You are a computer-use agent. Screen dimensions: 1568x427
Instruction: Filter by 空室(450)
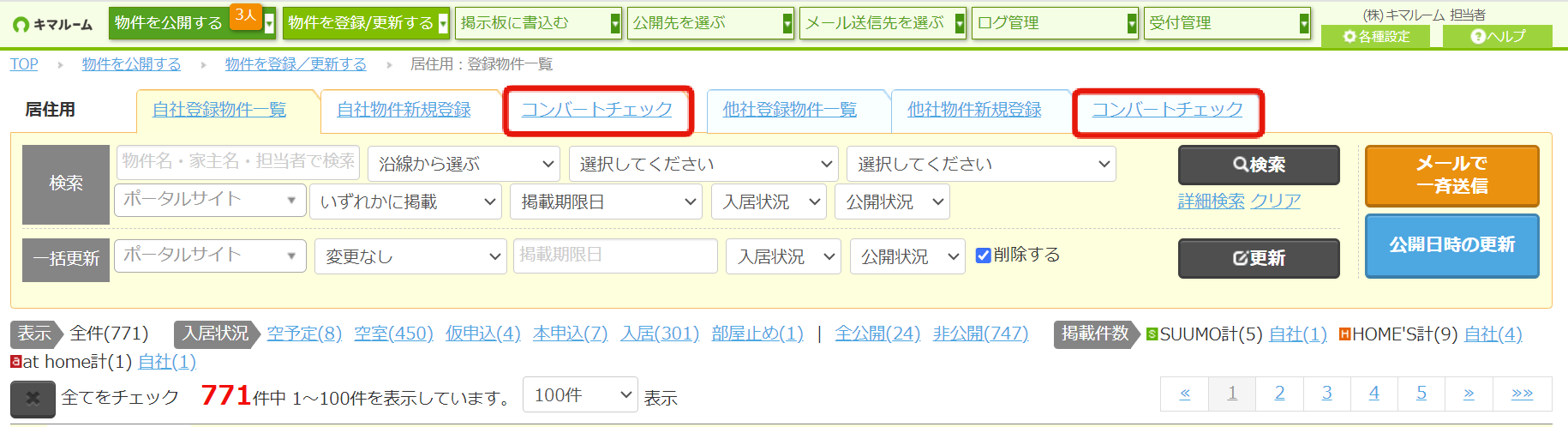pyautogui.click(x=393, y=334)
